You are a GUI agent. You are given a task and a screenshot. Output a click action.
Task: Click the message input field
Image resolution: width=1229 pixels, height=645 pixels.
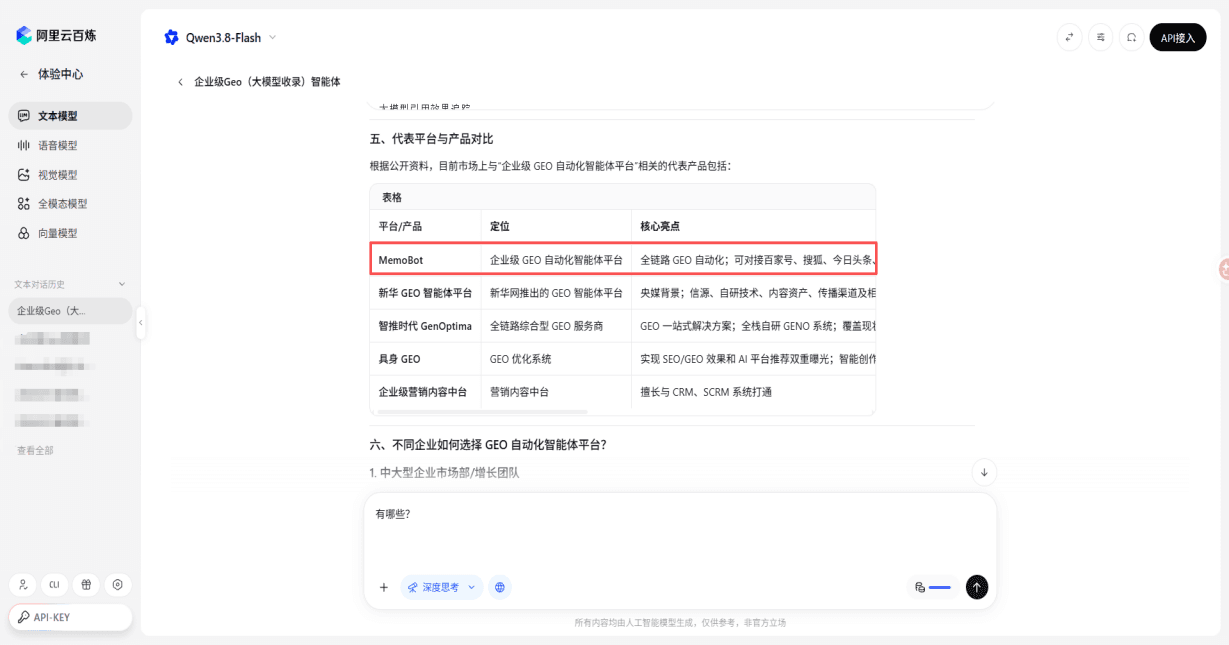[680, 530]
